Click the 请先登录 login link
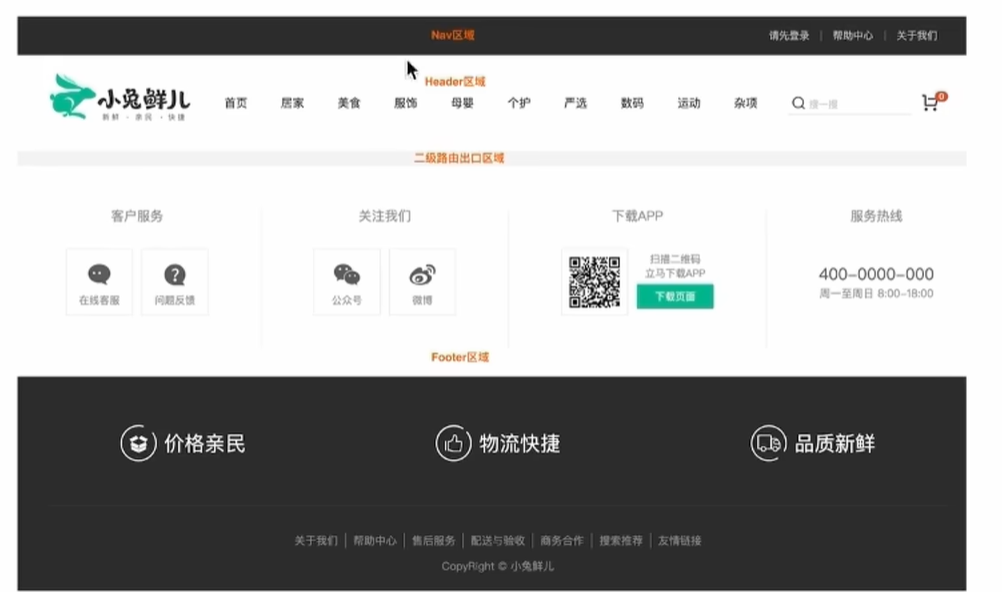The image size is (1002, 592). (x=789, y=35)
